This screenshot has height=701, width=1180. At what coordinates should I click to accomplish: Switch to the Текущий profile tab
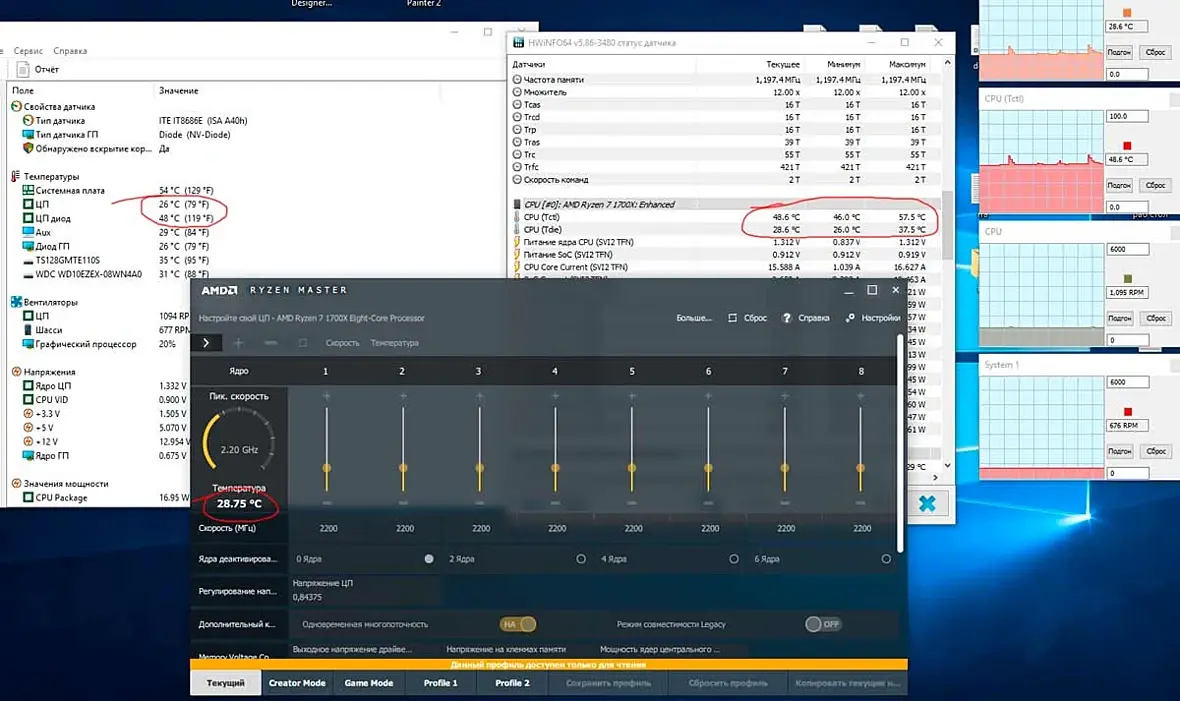click(226, 683)
